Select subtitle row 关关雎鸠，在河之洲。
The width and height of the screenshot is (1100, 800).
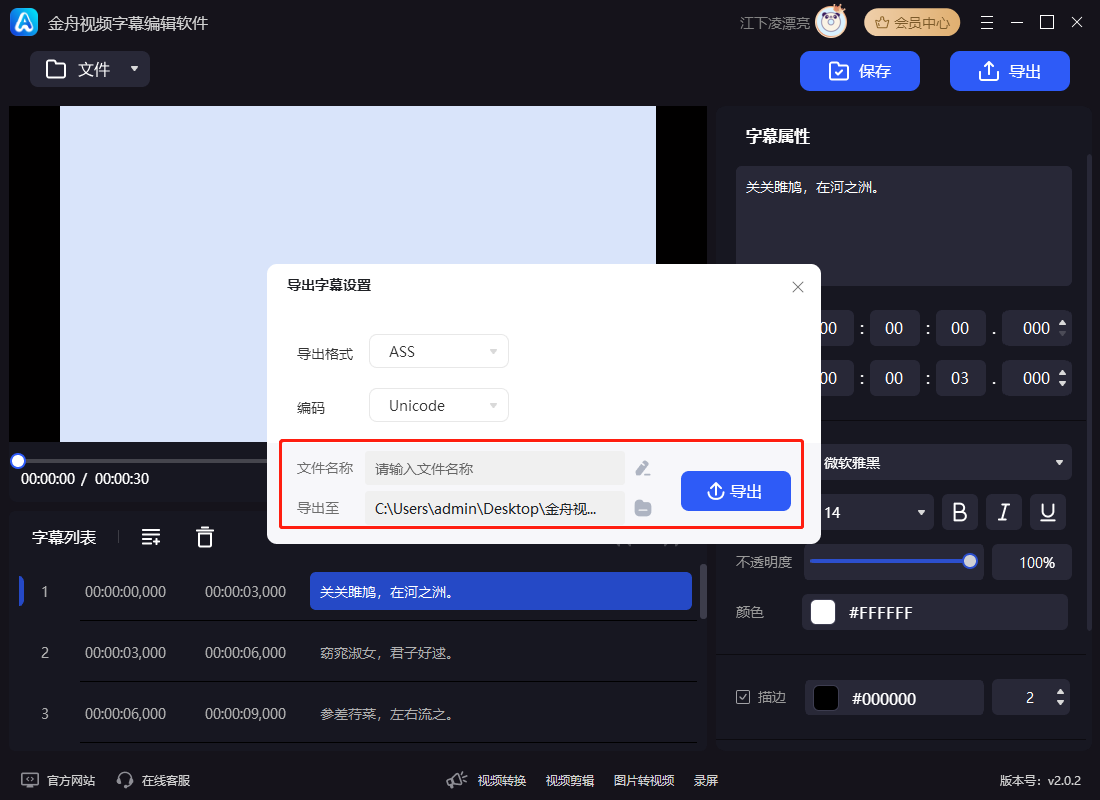(x=501, y=592)
